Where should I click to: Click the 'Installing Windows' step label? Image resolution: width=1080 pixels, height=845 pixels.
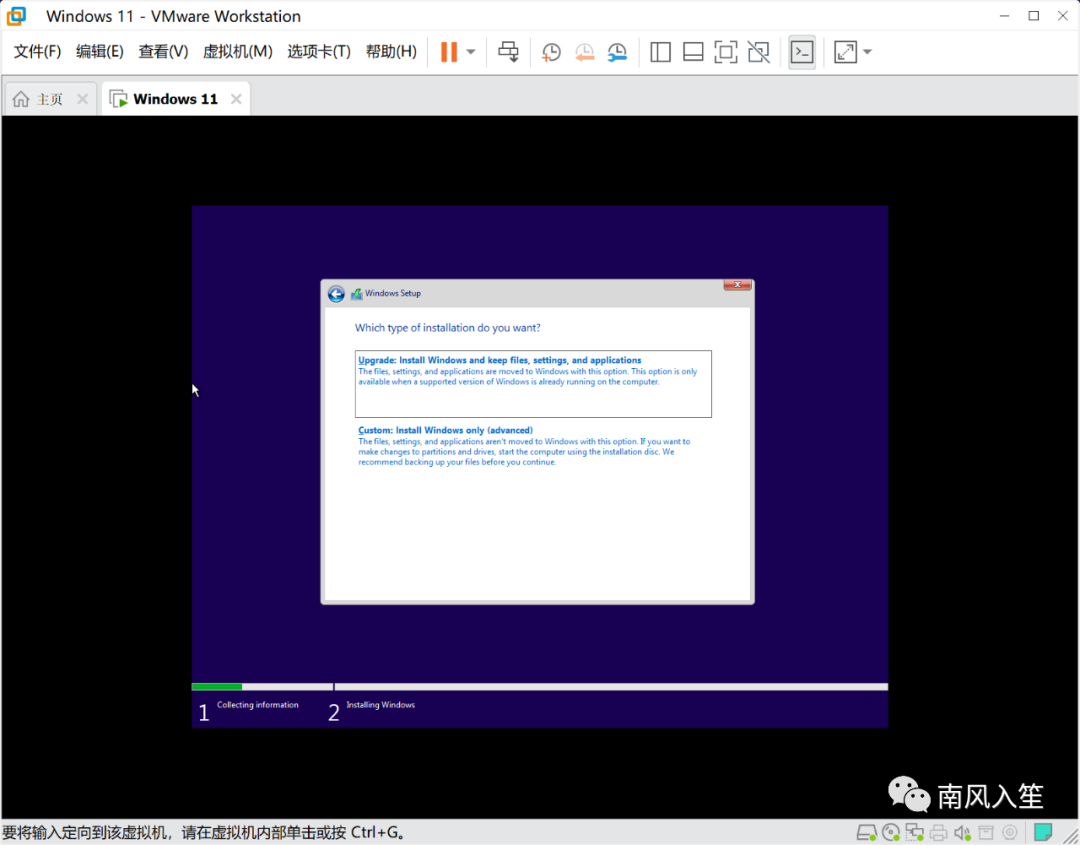(380, 705)
